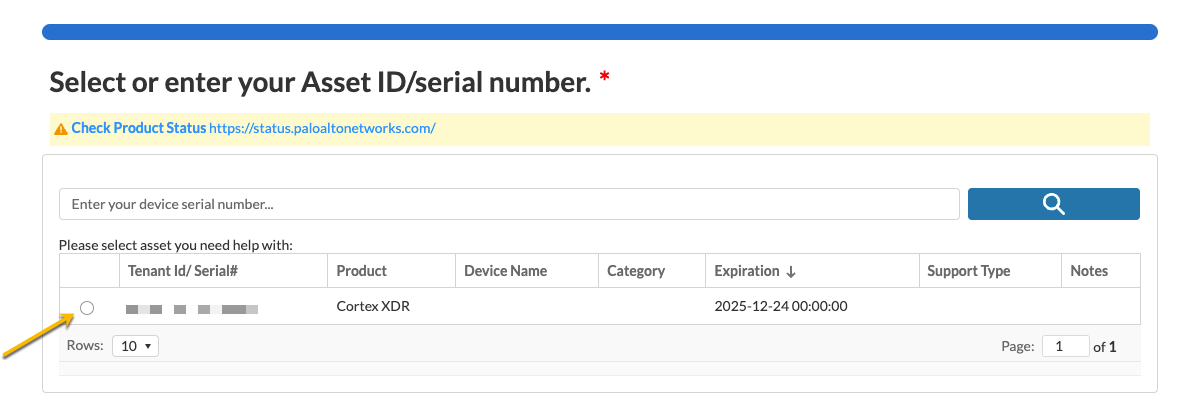The width and height of the screenshot is (1182, 407).
Task: Open the Check Product Status link
Action: pos(139,129)
